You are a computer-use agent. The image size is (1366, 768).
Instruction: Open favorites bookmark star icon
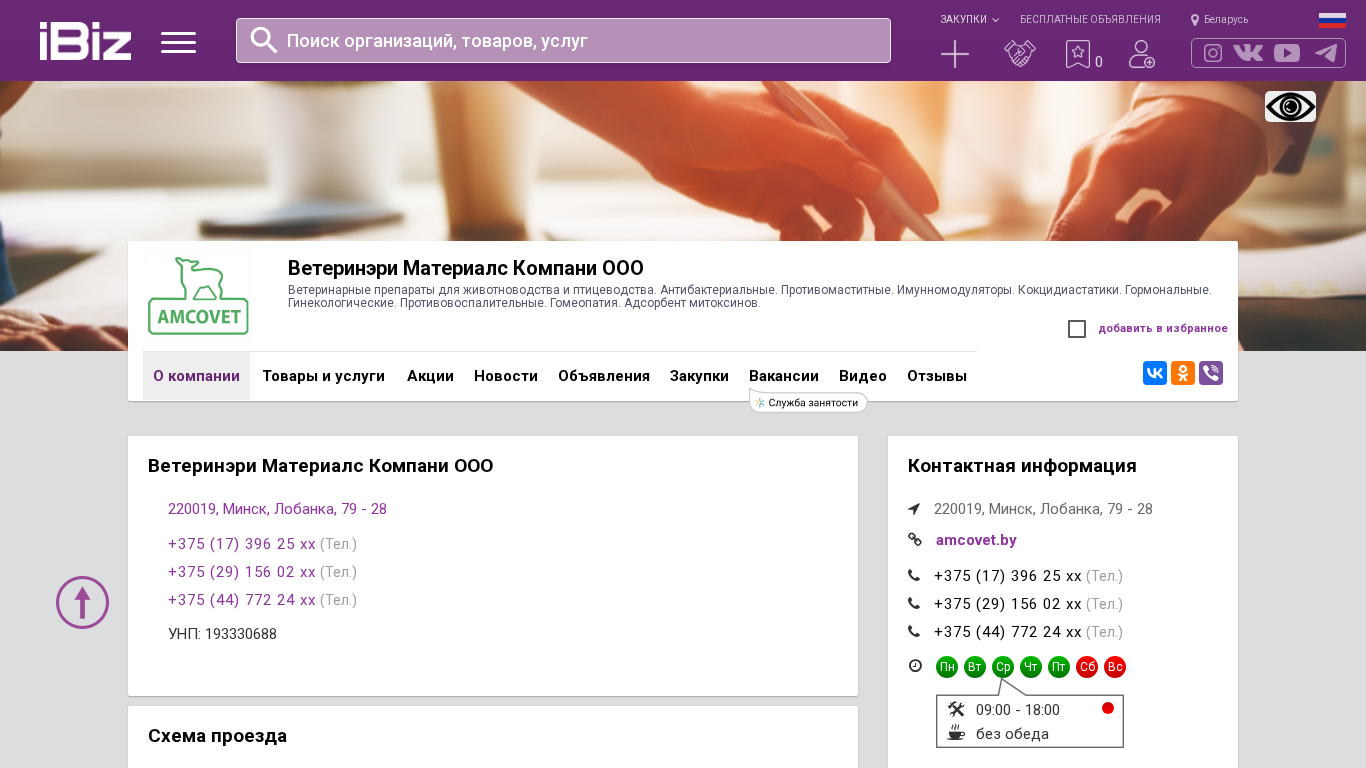click(1078, 54)
